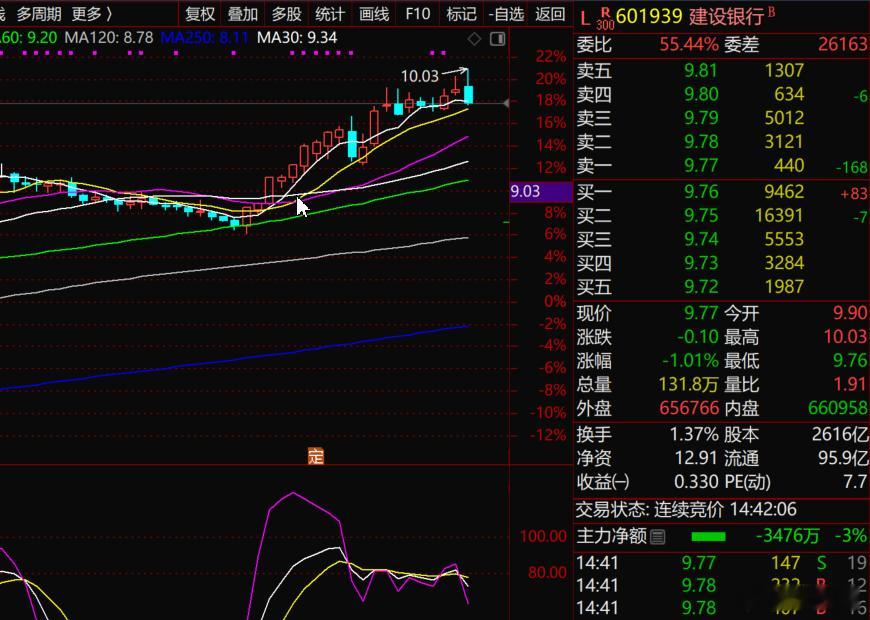Click the 交易状态 连续竞价 status line
The image size is (870, 620).
(x=686, y=509)
